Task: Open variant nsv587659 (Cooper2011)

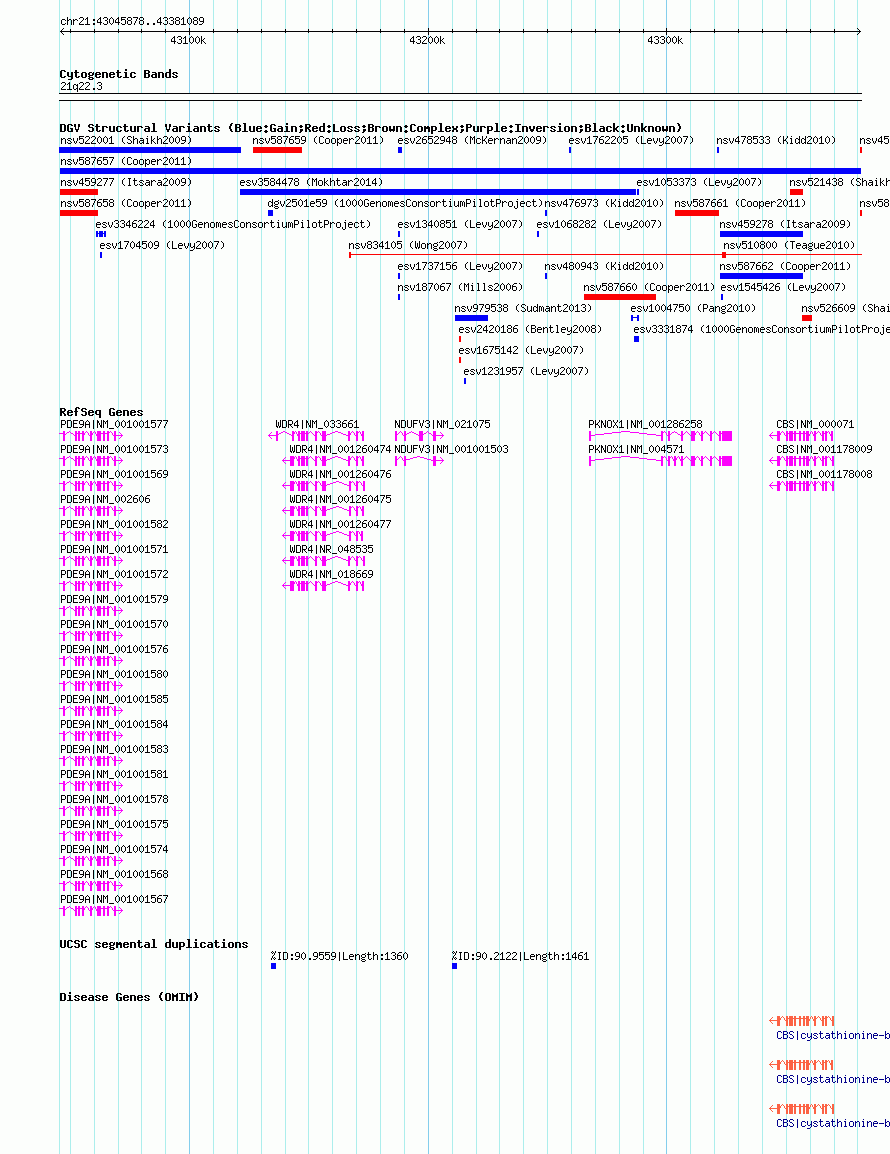Action: pyautogui.click(x=318, y=140)
